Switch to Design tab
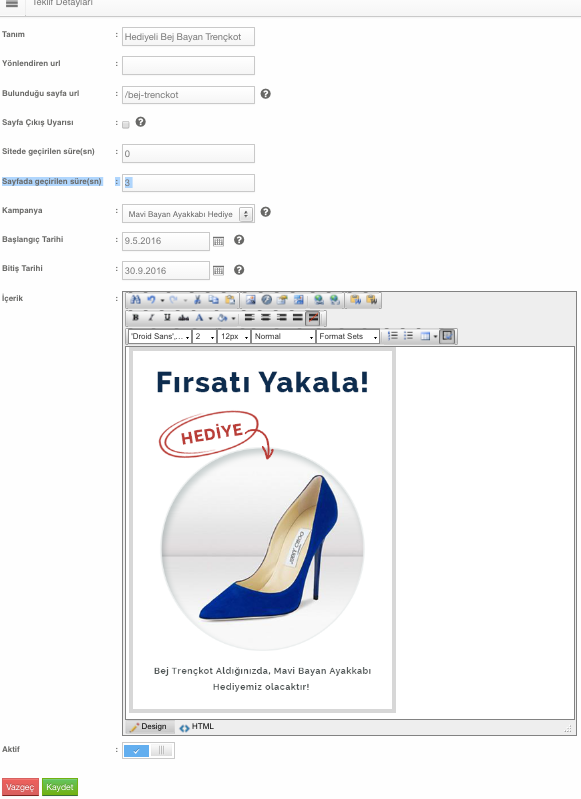 tap(149, 727)
